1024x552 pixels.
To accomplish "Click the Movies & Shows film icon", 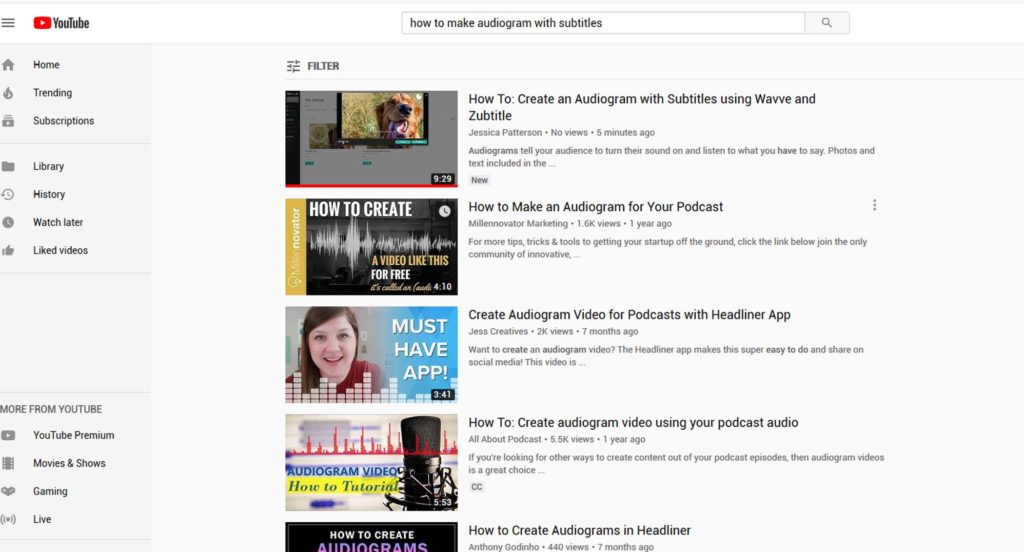I will (8, 463).
